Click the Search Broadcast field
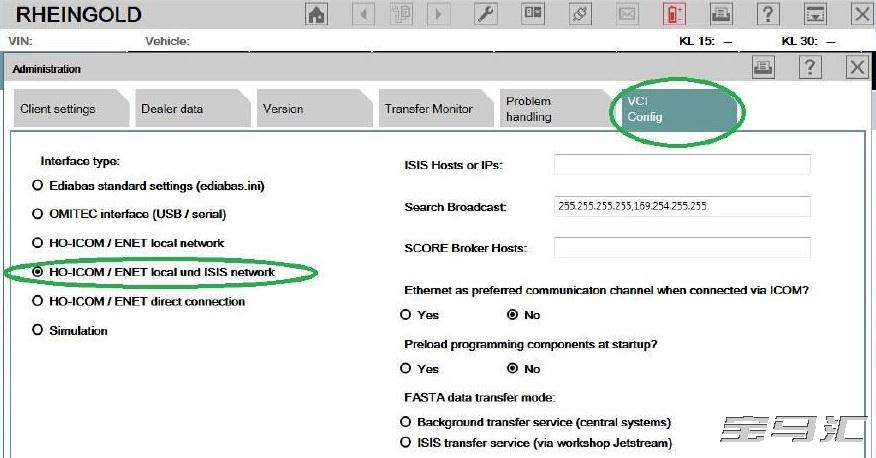Screen dimensions: 876x458 pyautogui.click(x=682, y=206)
